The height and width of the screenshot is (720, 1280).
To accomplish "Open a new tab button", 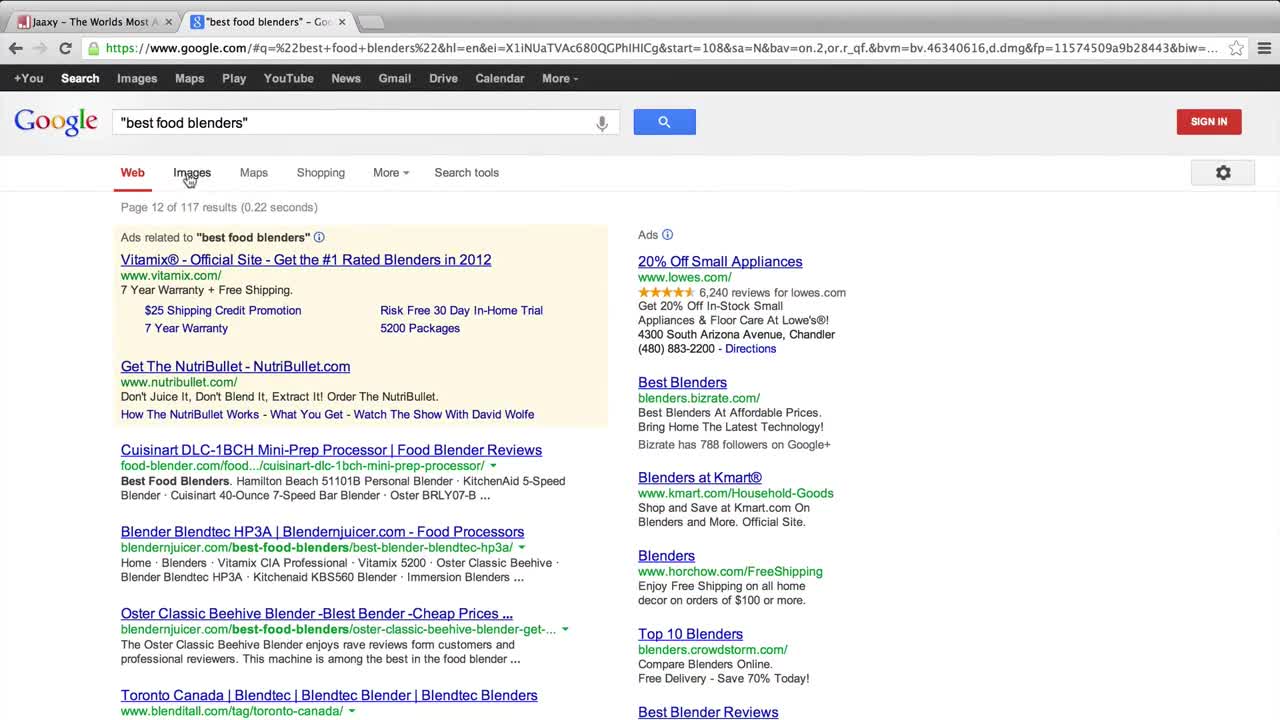I will pyautogui.click(x=370, y=22).
